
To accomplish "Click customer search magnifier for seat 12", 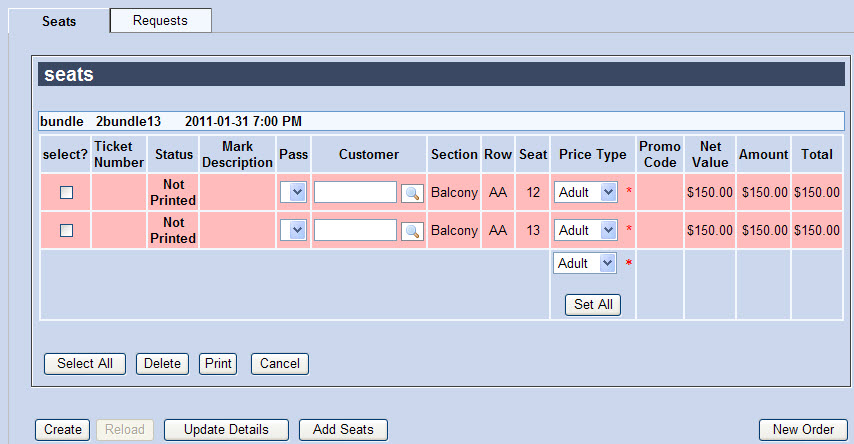I will (x=412, y=193).
